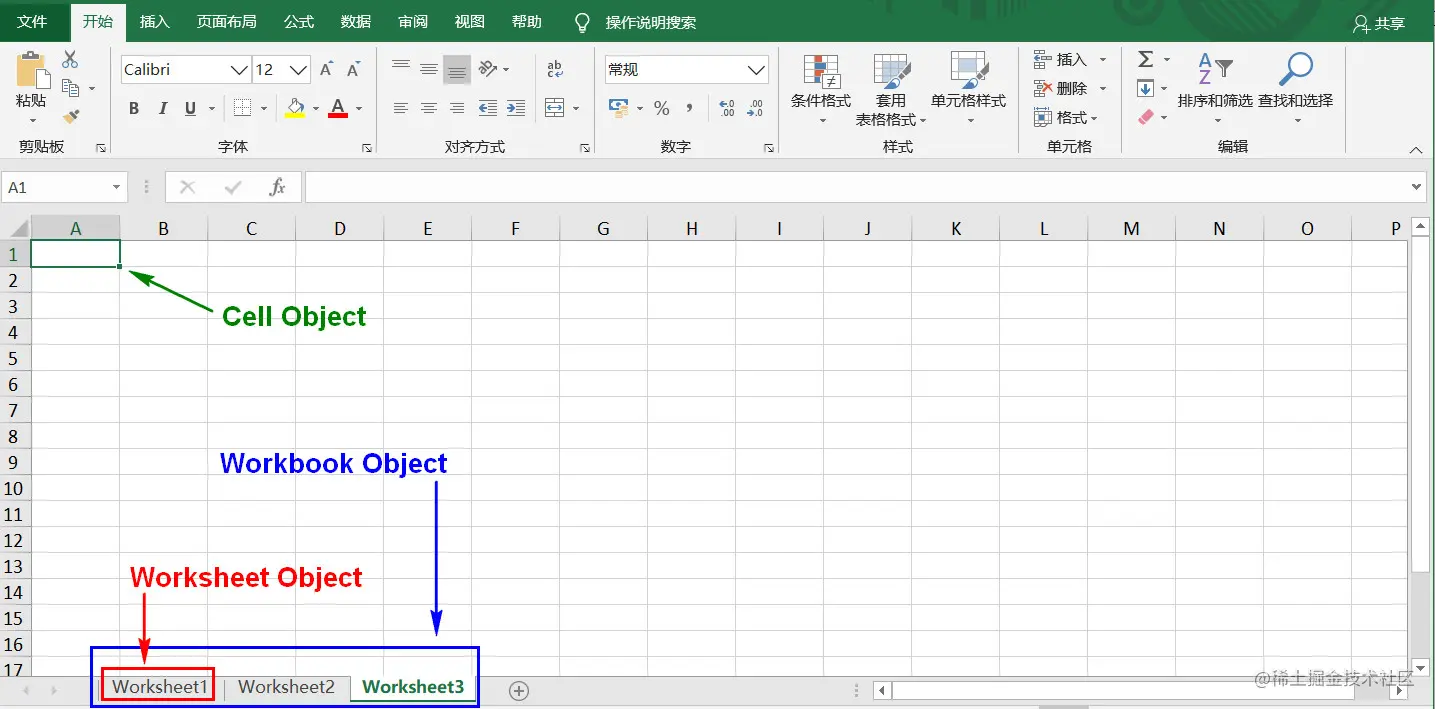Click the Decrease Decimal icon
This screenshot has width=1435, height=709.
pos(755,108)
